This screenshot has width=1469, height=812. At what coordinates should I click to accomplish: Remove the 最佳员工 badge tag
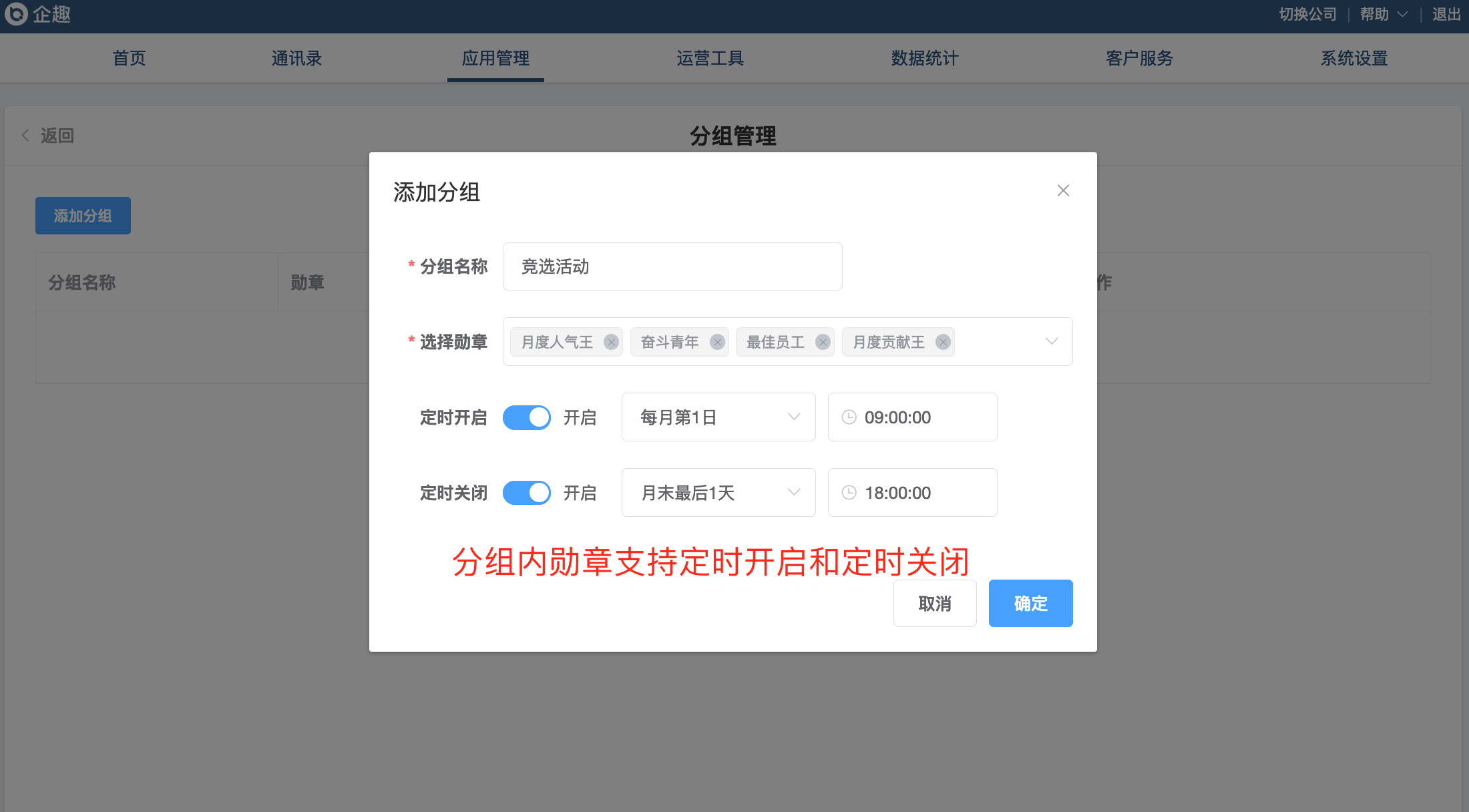pos(823,342)
